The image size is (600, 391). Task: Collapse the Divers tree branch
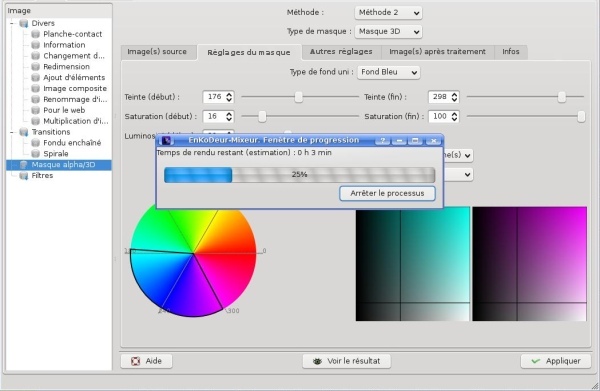11,23
